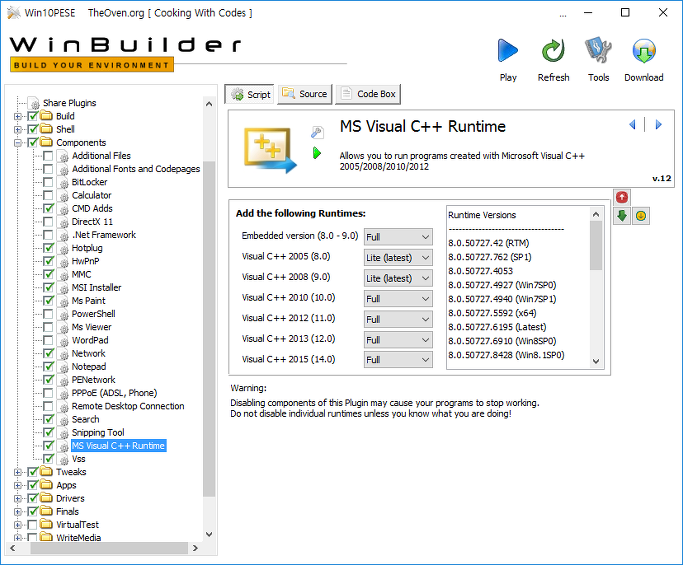The image size is (683, 565).
Task: Open the Visual C++ 2010 dropdown
Action: coord(398,299)
